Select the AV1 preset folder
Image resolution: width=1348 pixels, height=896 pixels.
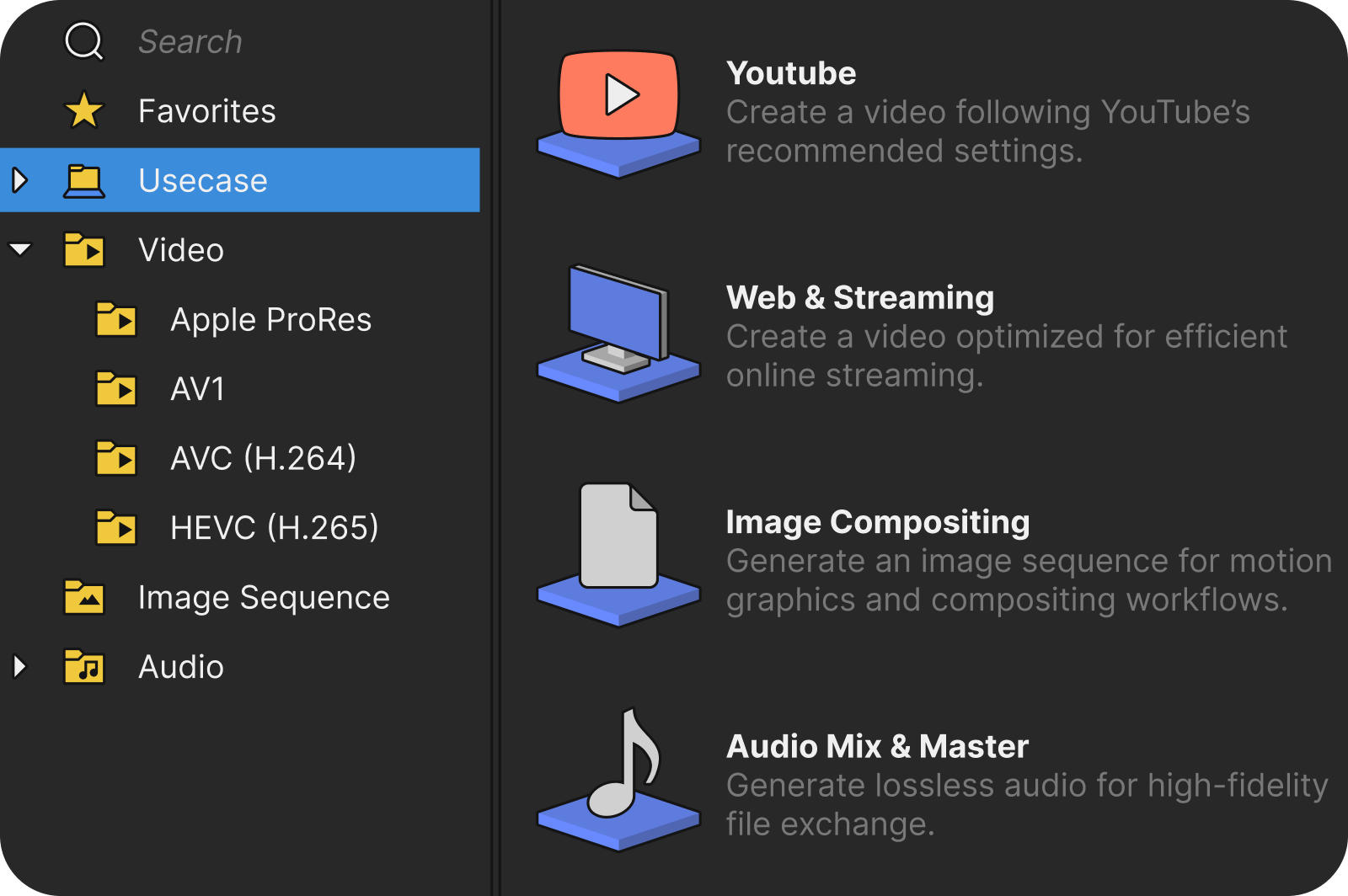[x=197, y=389]
